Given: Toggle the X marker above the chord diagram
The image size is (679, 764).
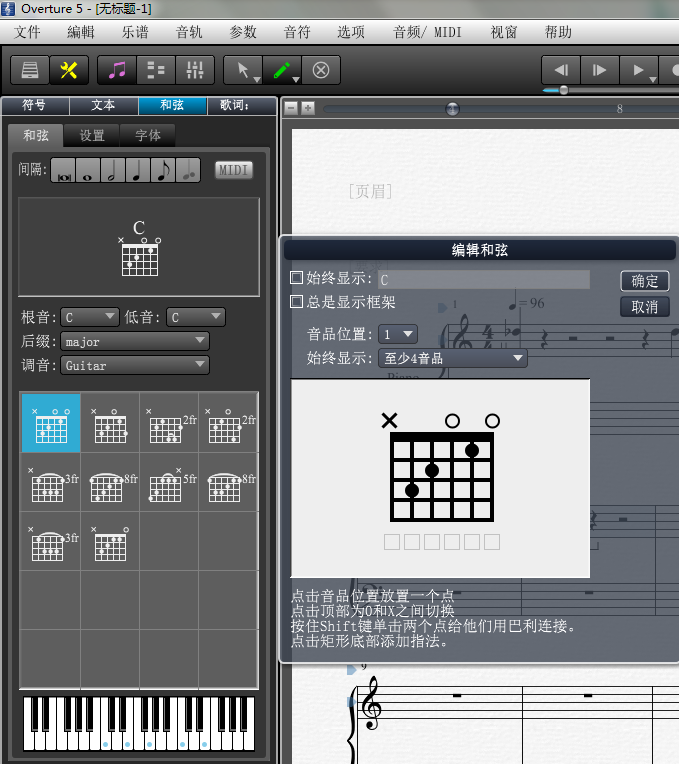Looking at the screenshot, I should pyautogui.click(x=389, y=421).
